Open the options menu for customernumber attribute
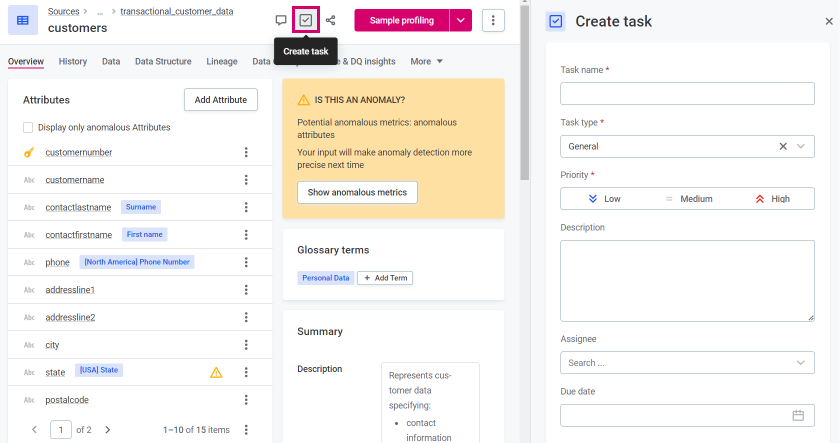 click(x=246, y=152)
